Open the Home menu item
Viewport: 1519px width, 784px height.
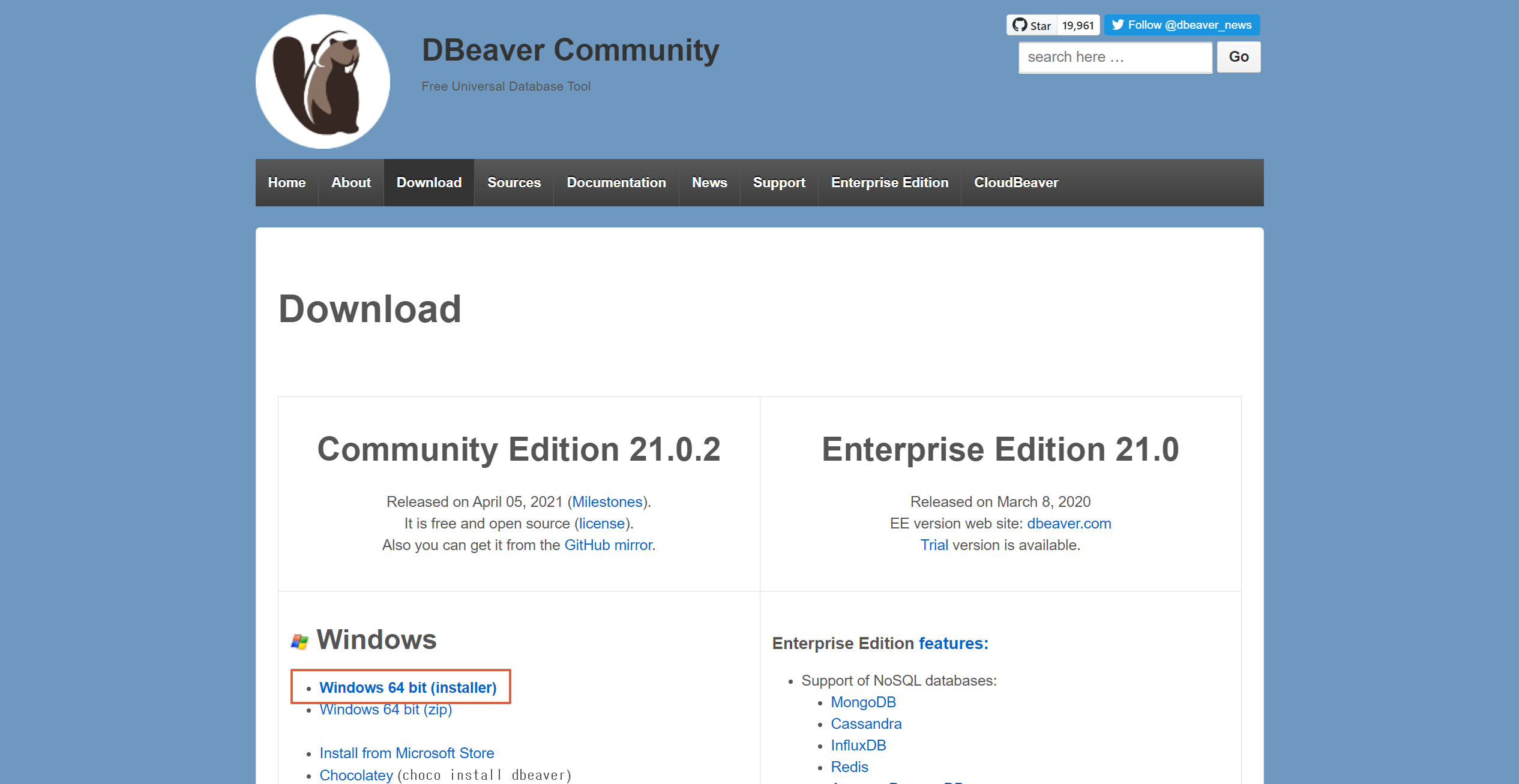coord(286,182)
